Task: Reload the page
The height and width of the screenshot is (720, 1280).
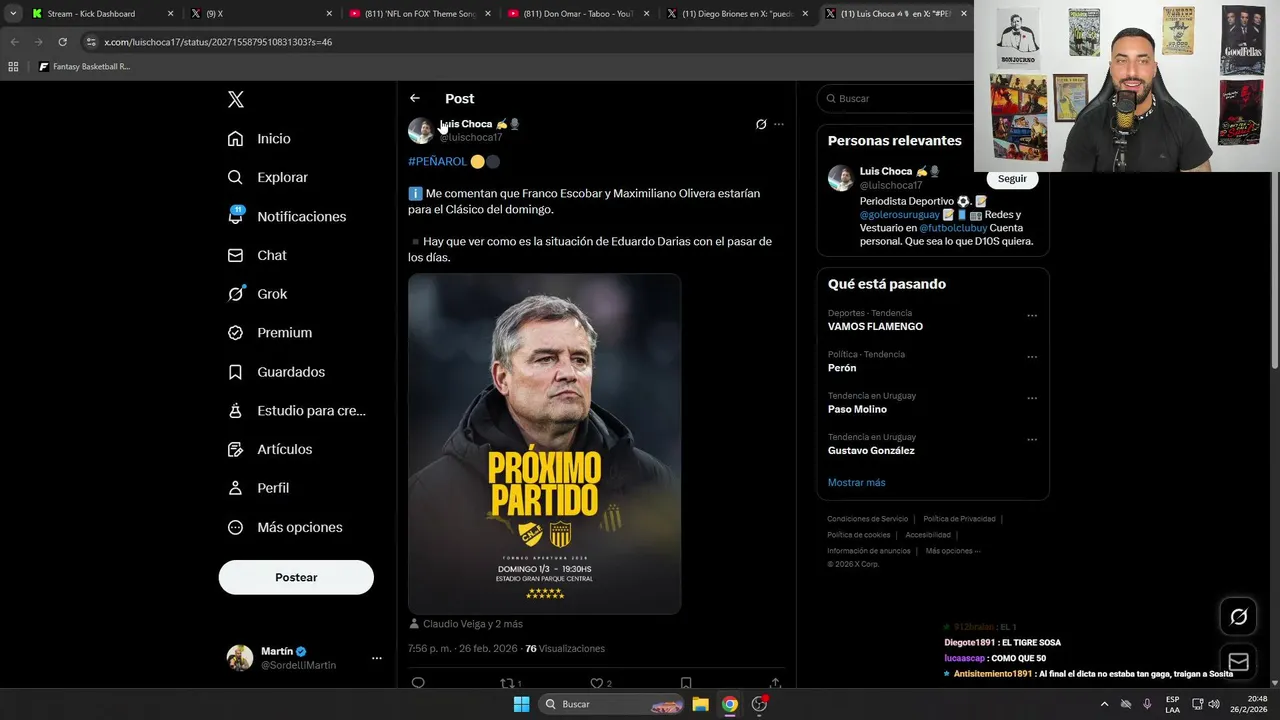Action: tap(62, 42)
